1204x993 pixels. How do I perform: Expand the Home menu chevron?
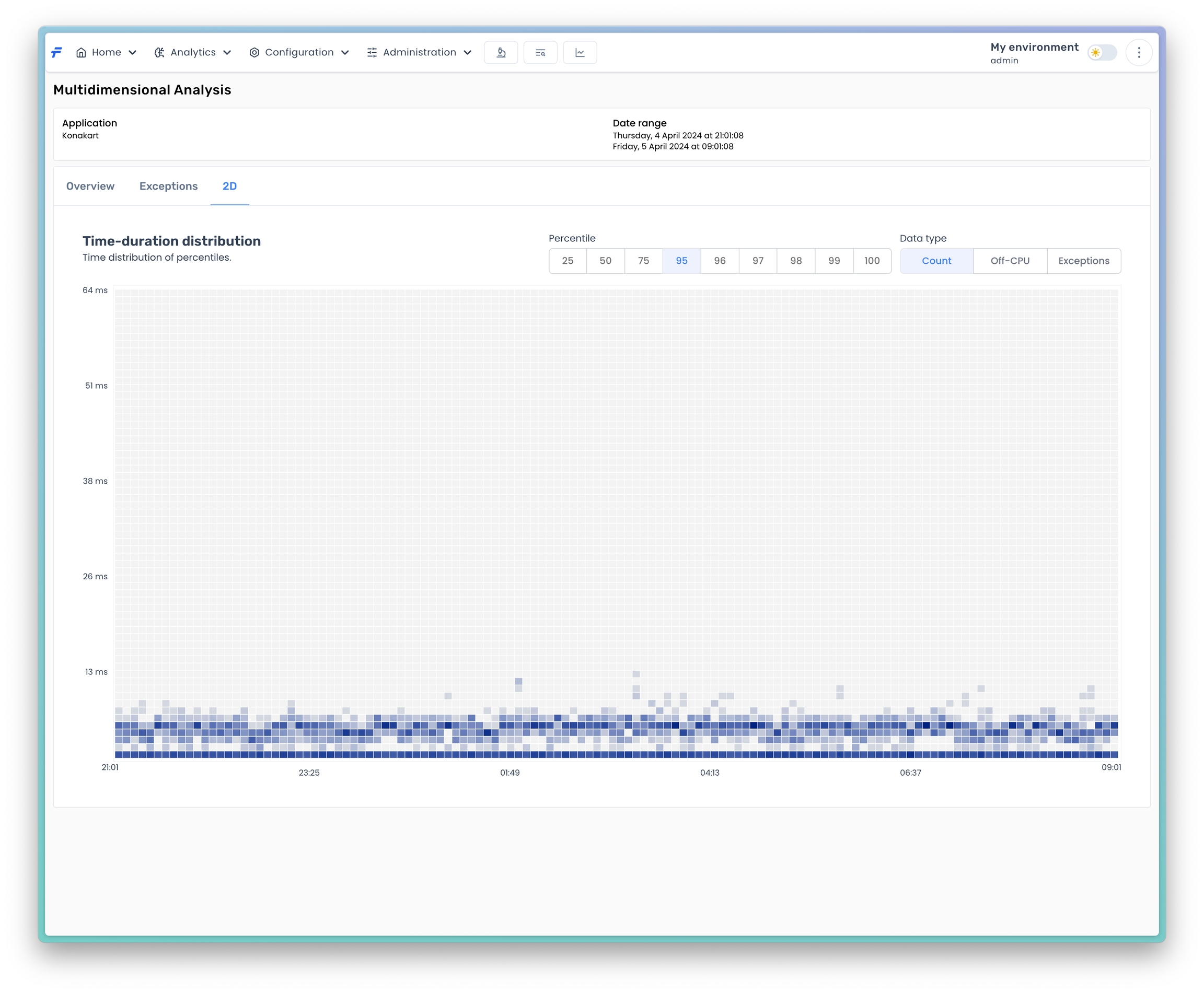(133, 53)
